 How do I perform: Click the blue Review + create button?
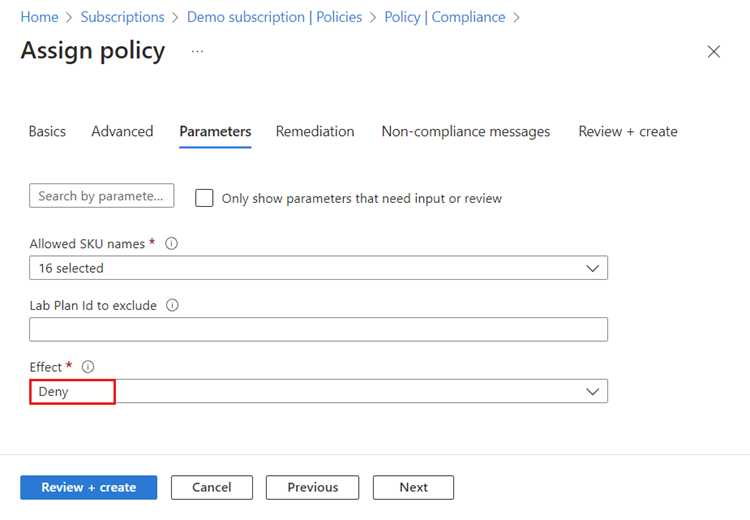click(88, 487)
